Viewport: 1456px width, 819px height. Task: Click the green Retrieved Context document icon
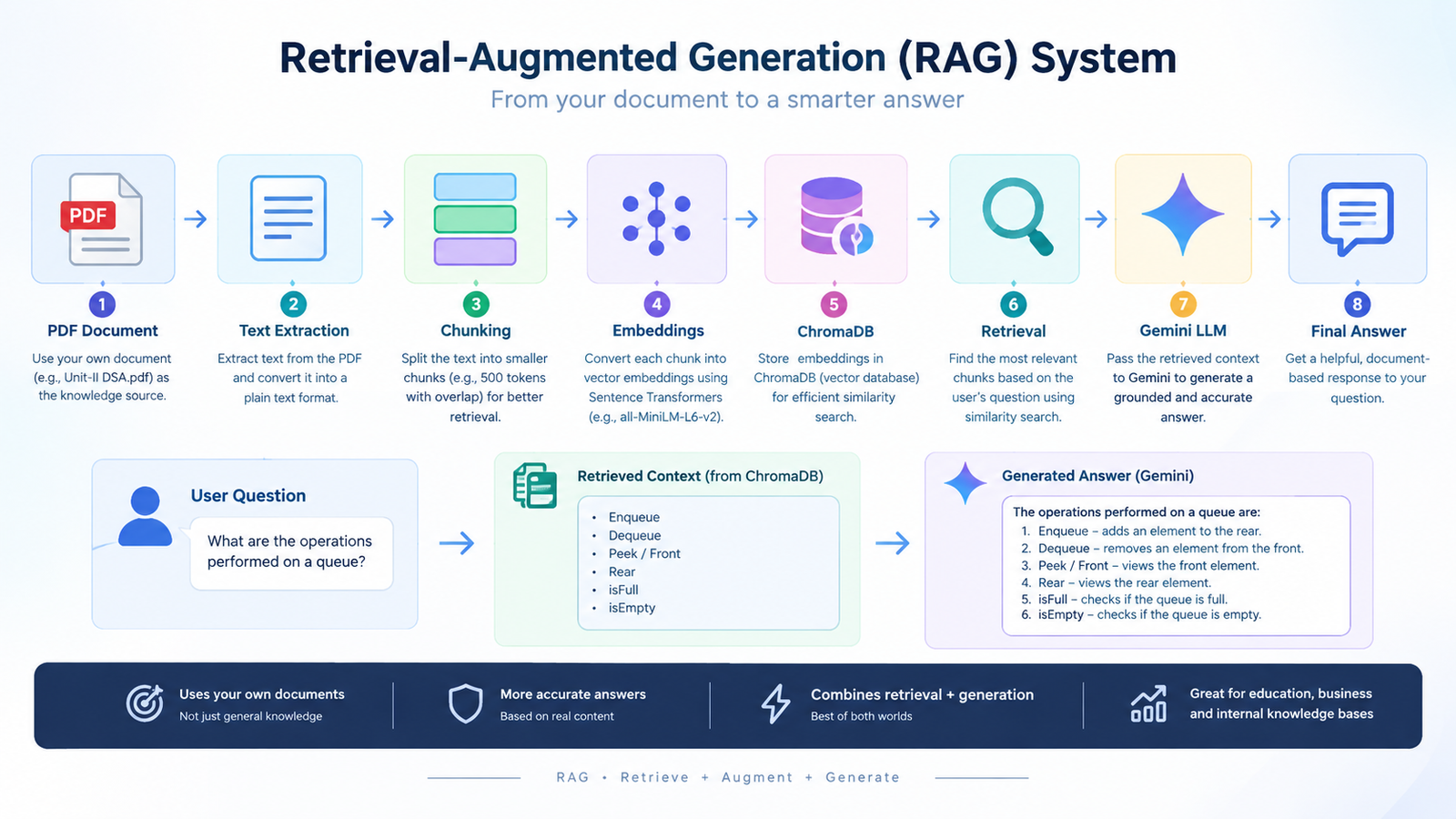535,485
